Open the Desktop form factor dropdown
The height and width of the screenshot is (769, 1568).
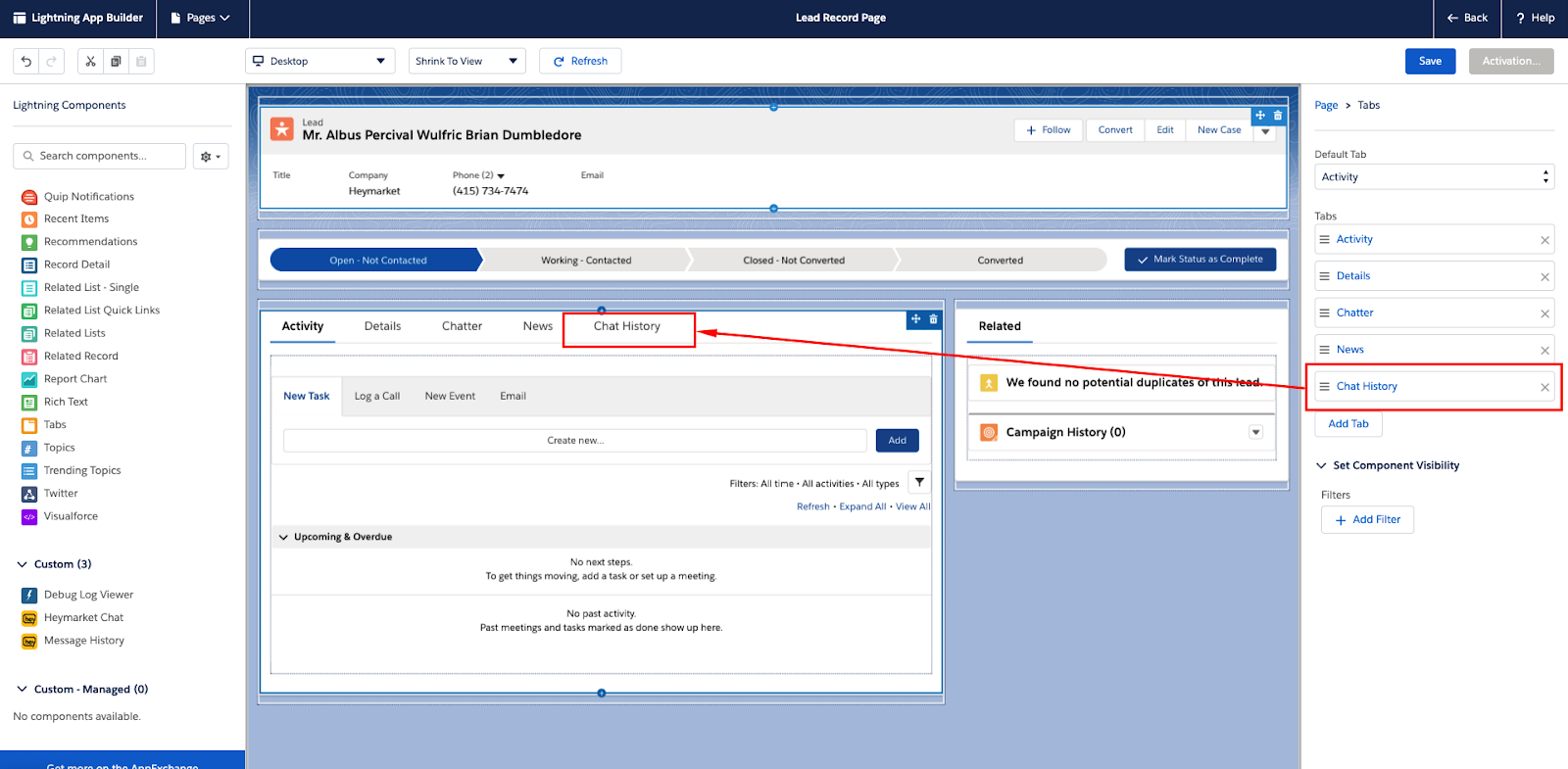click(x=320, y=61)
